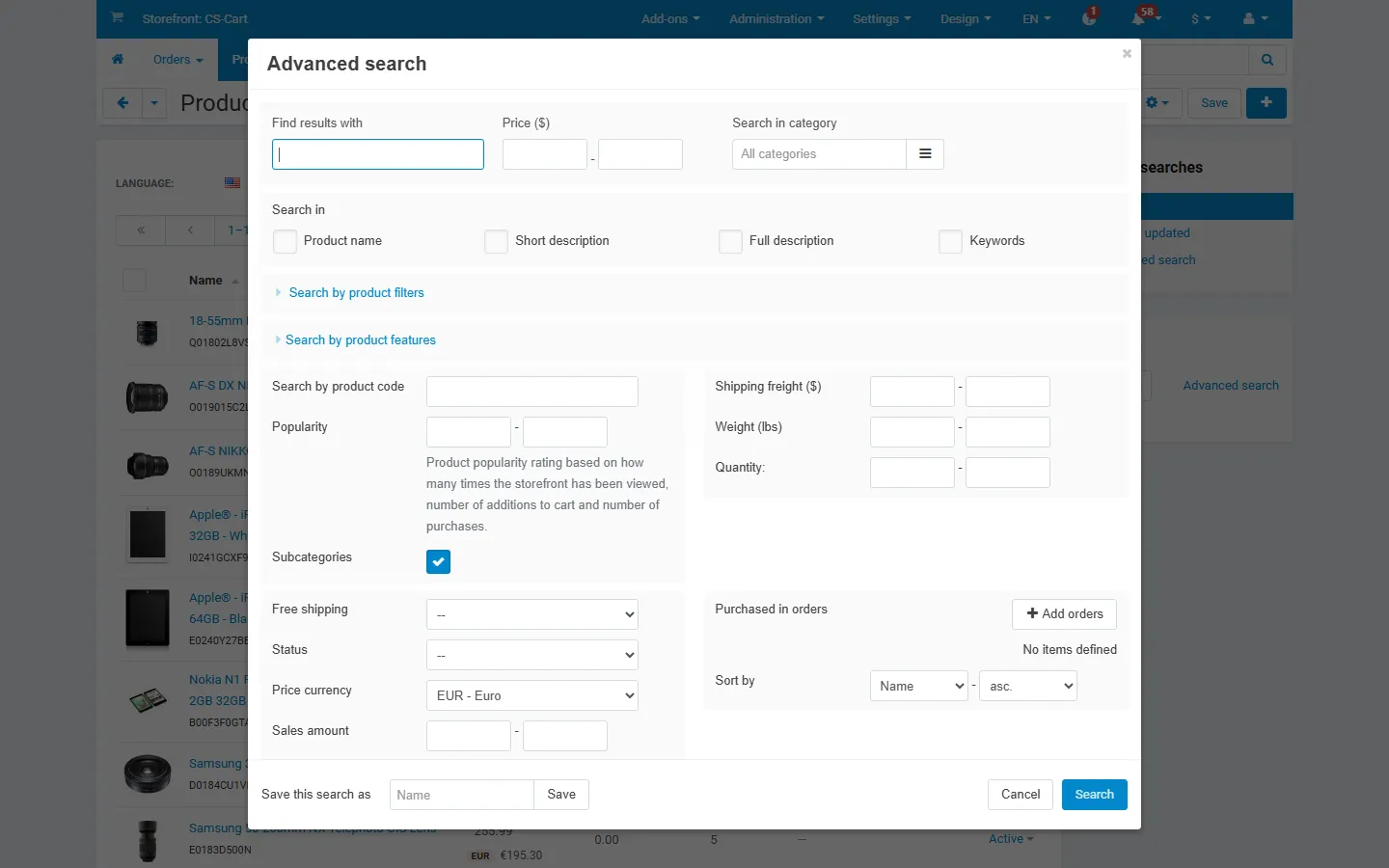This screenshot has width=1389, height=868.
Task: Open the Settings menu
Action: click(x=882, y=18)
